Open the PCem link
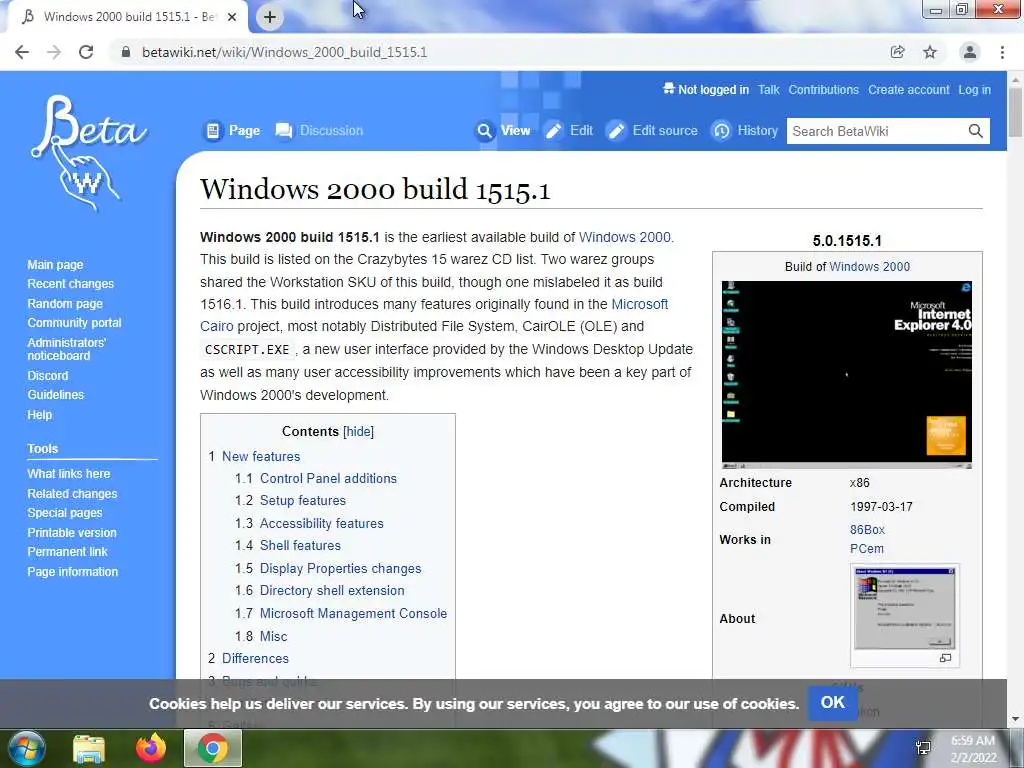The image size is (1024, 768). (x=867, y=549)
